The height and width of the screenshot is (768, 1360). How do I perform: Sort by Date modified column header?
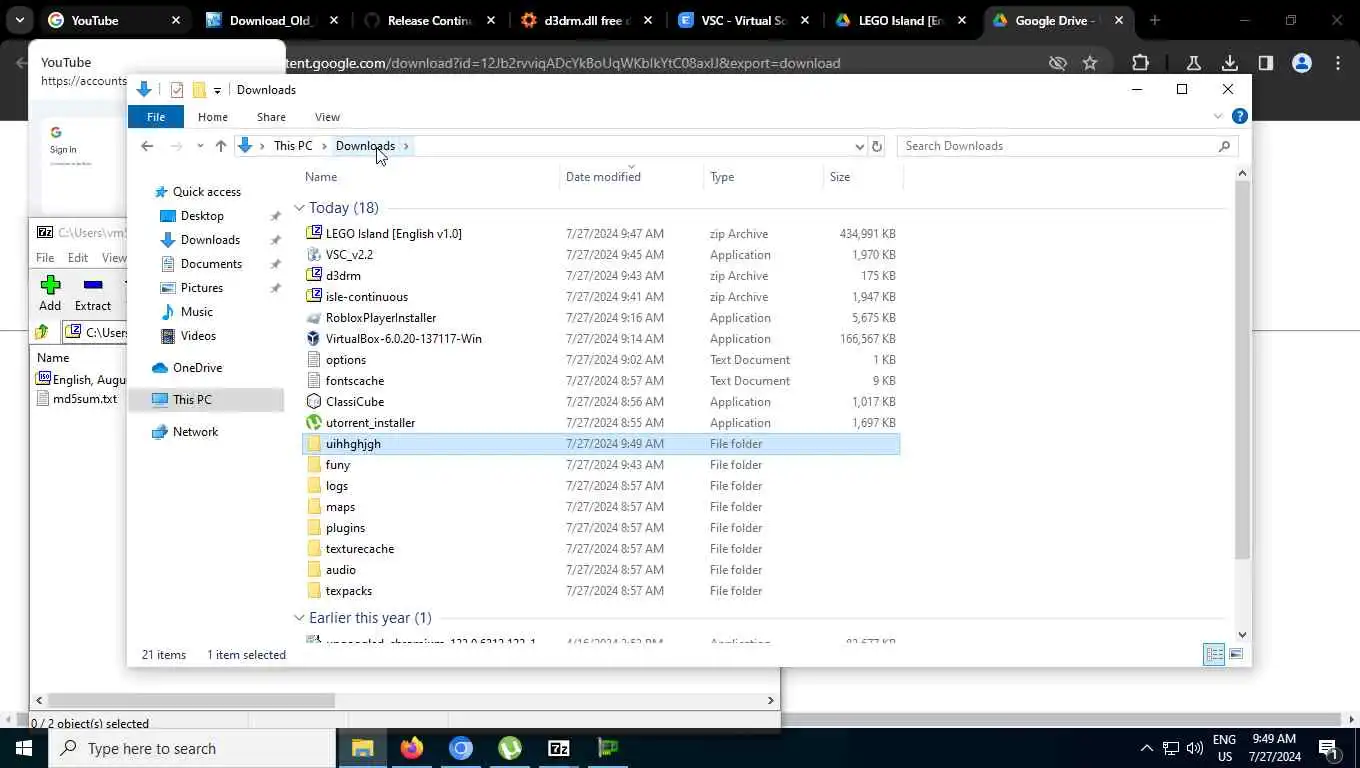point(603,177)
